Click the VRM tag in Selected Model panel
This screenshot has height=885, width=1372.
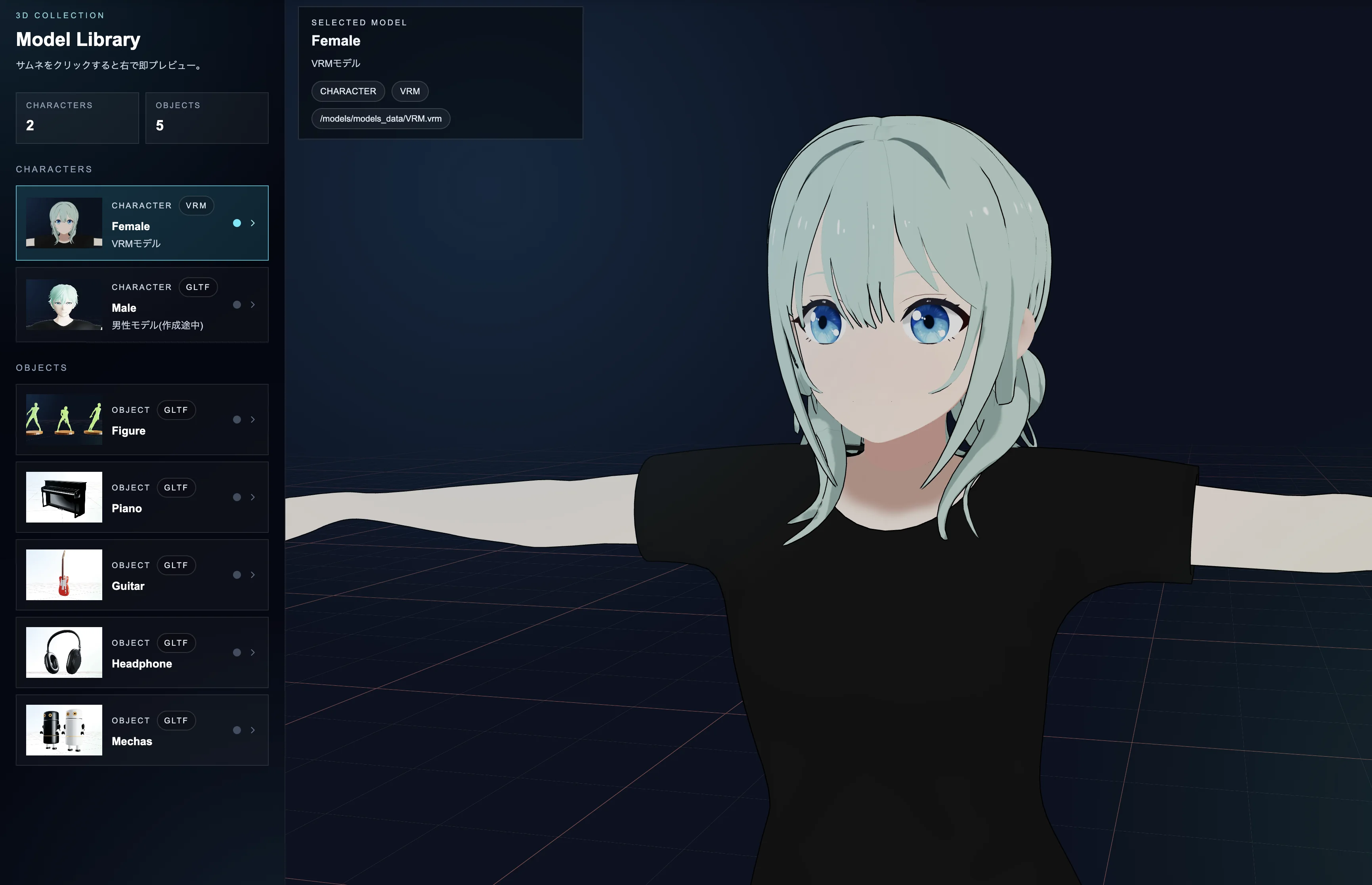410,92
